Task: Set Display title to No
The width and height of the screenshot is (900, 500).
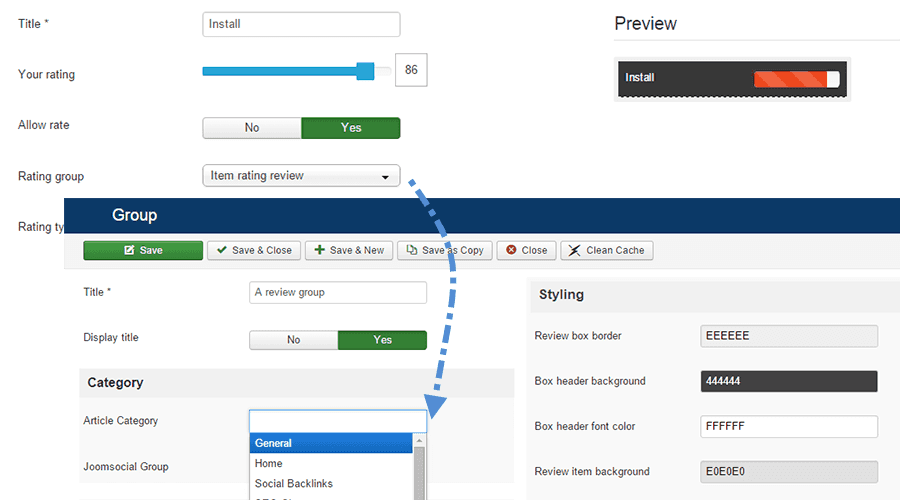Action: [x=293, y=340]
